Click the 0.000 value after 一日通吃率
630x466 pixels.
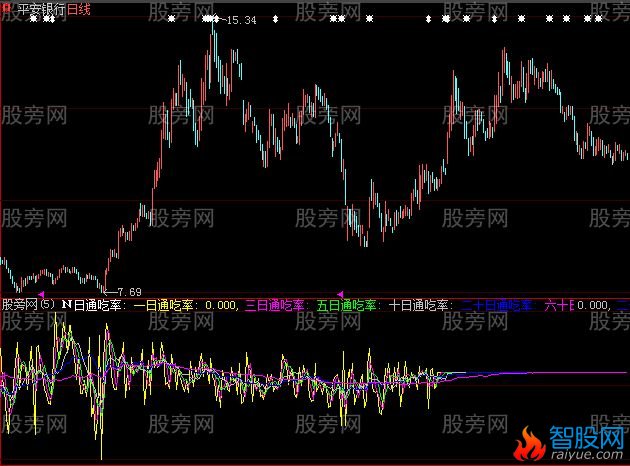[x=221, y=305]
